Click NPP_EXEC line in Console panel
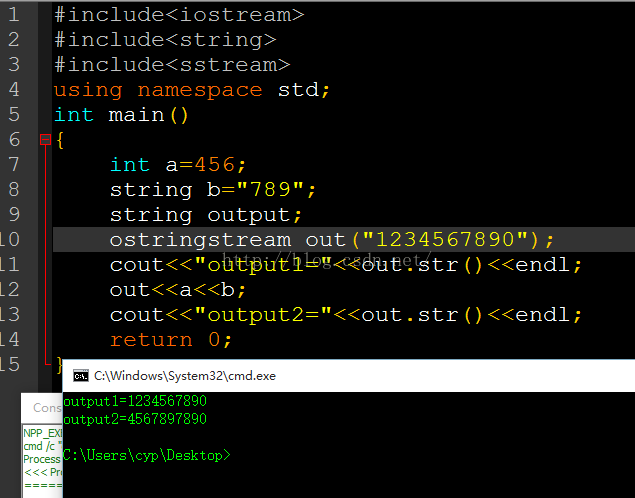The width and height of the screenshot is (635, 498). (x=43, y=433)
